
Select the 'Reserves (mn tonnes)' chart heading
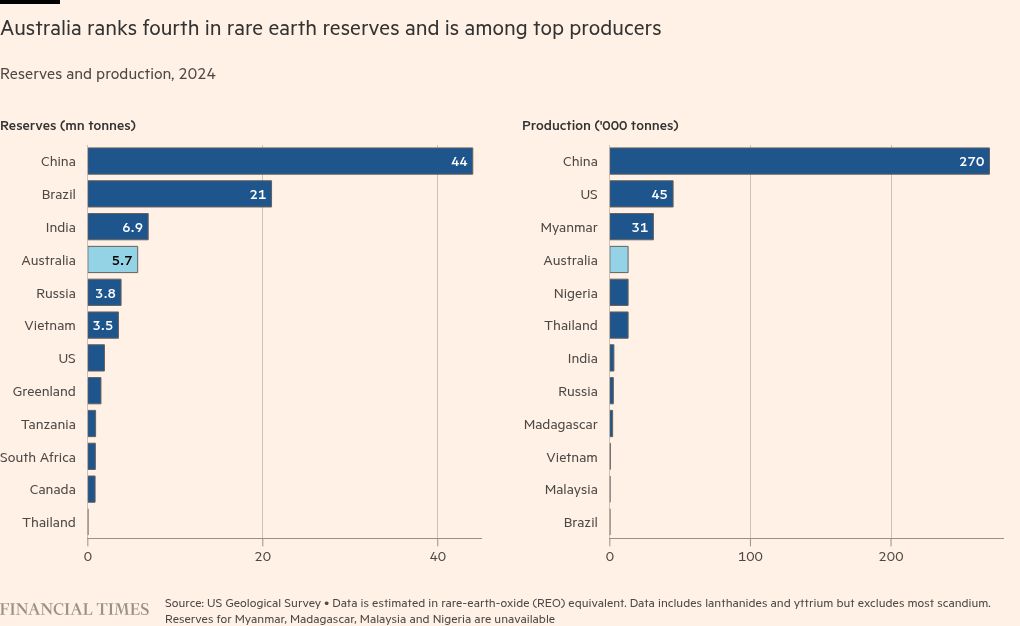point(68,125)
